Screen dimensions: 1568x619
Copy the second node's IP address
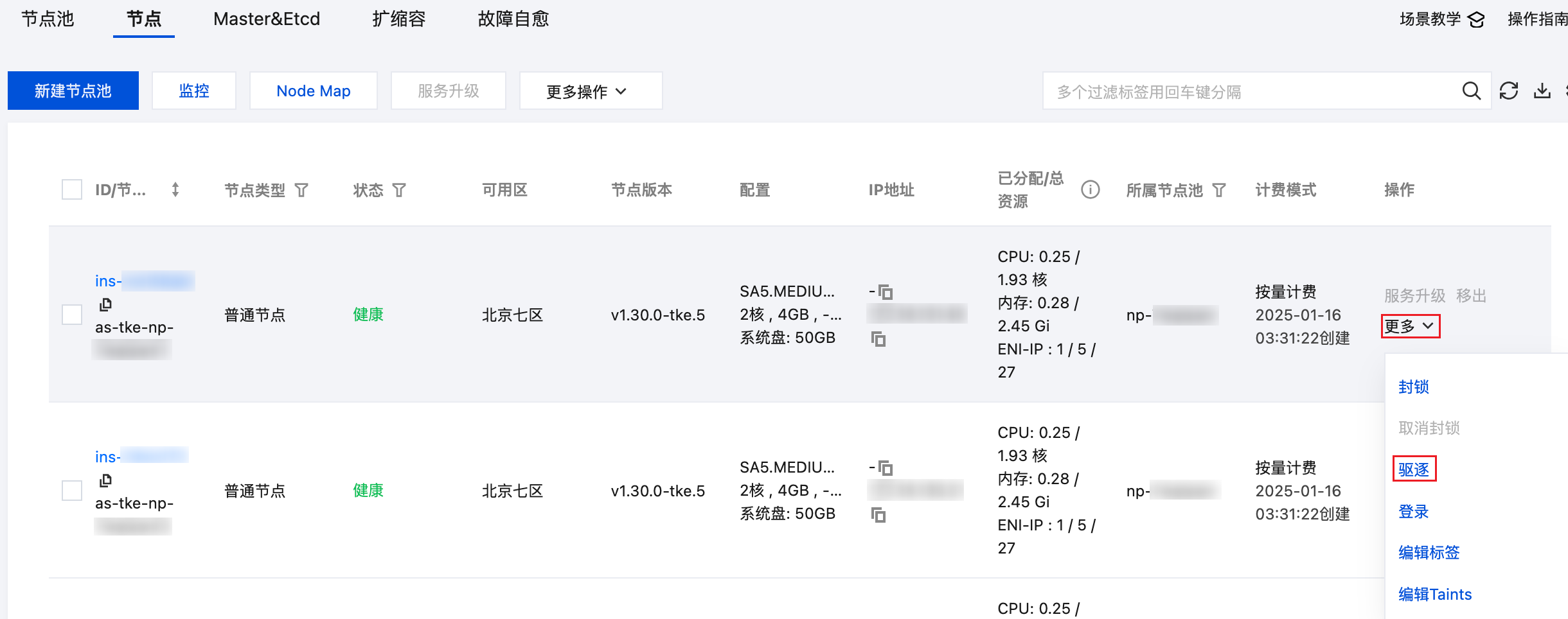878,515
